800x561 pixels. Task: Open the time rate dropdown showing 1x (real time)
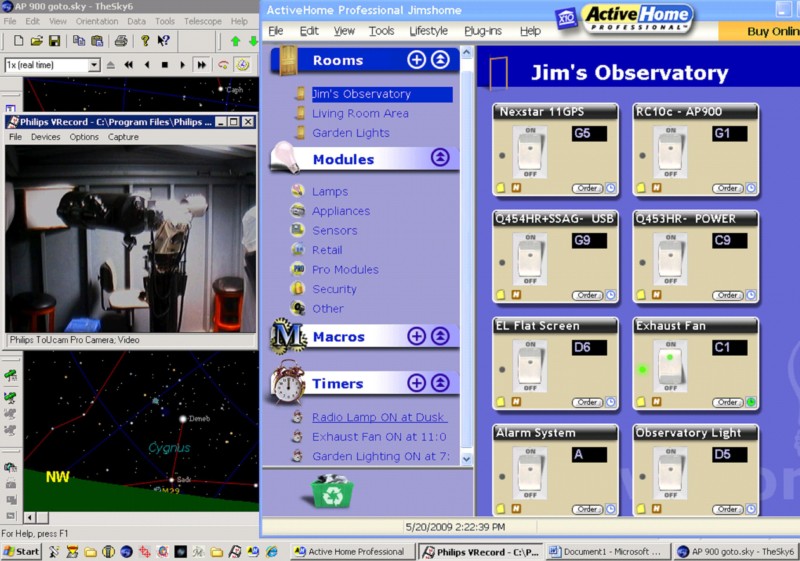[94, 65]
